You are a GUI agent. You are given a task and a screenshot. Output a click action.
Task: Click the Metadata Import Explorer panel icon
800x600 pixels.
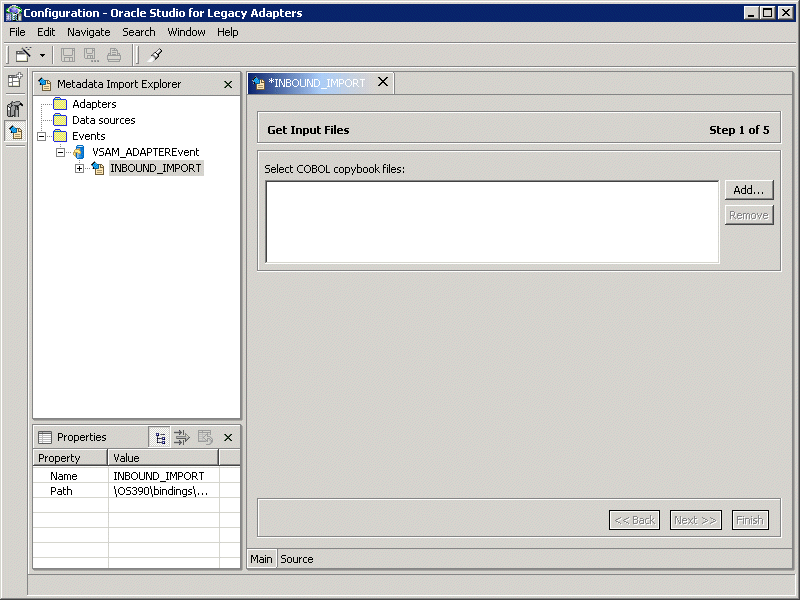[x=45, y=84]
